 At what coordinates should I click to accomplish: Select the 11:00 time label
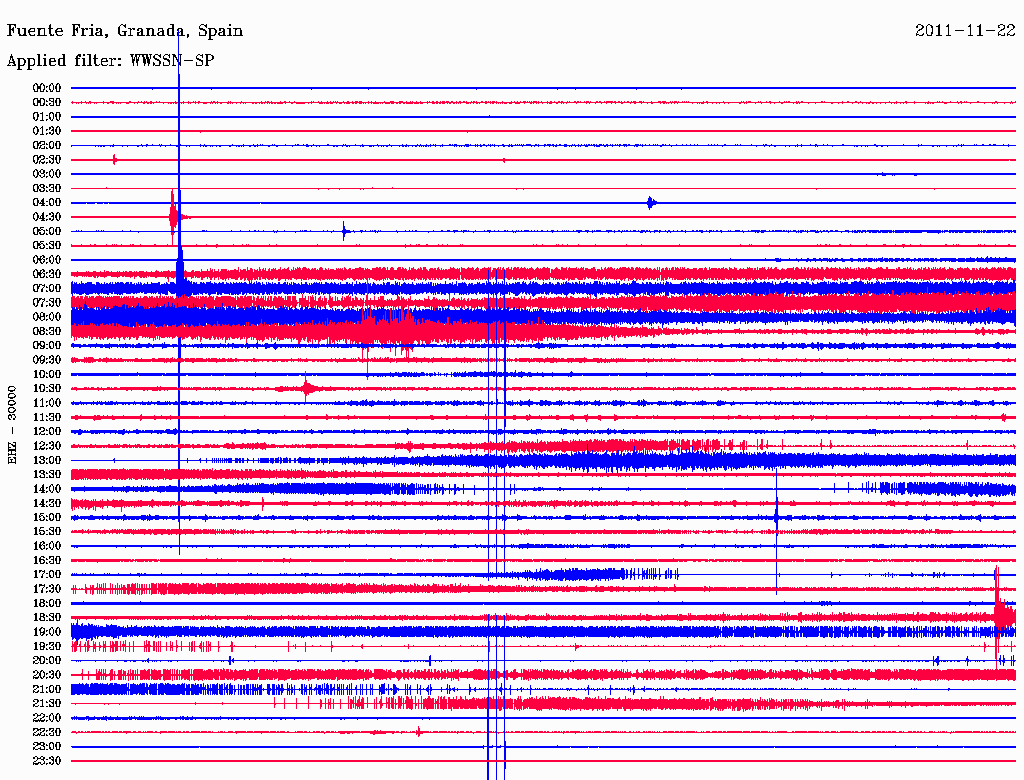click(x=47, y=403)
